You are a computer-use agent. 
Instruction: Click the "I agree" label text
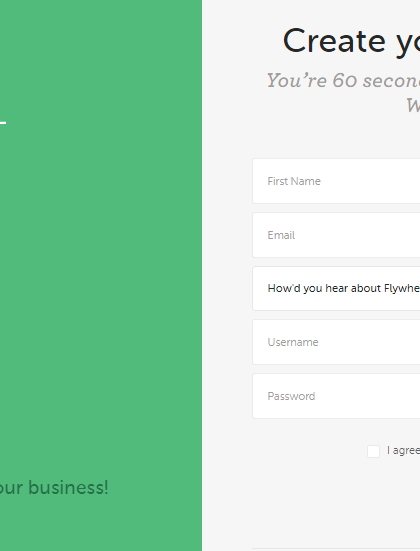[403, 450]
